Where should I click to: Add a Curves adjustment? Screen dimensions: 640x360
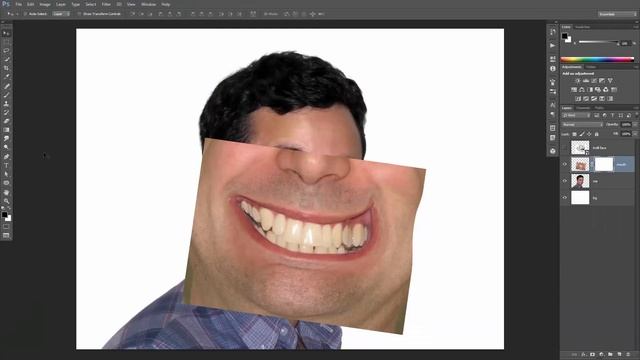(x=594, y=81)
